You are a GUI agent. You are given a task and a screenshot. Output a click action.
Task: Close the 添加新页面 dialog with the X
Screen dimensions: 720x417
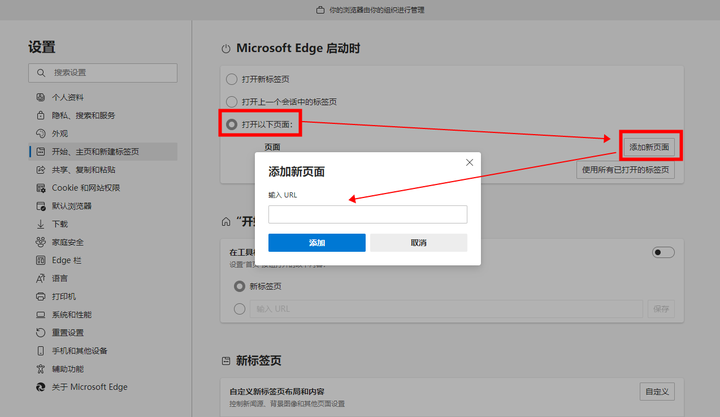469,162
